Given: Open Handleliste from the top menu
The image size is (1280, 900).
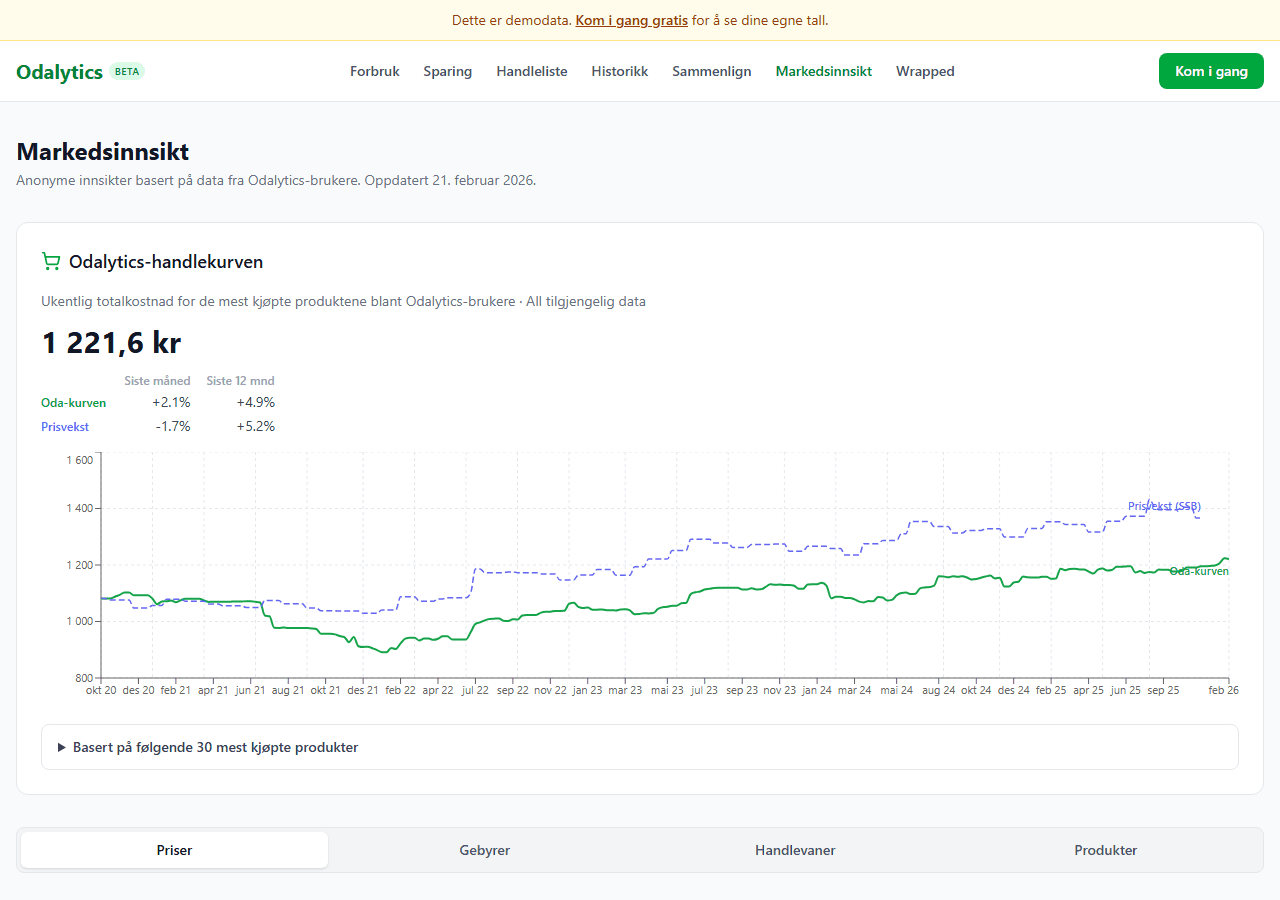Looking at the screenshot, I should pyautogui.click(x=531, y=72).
